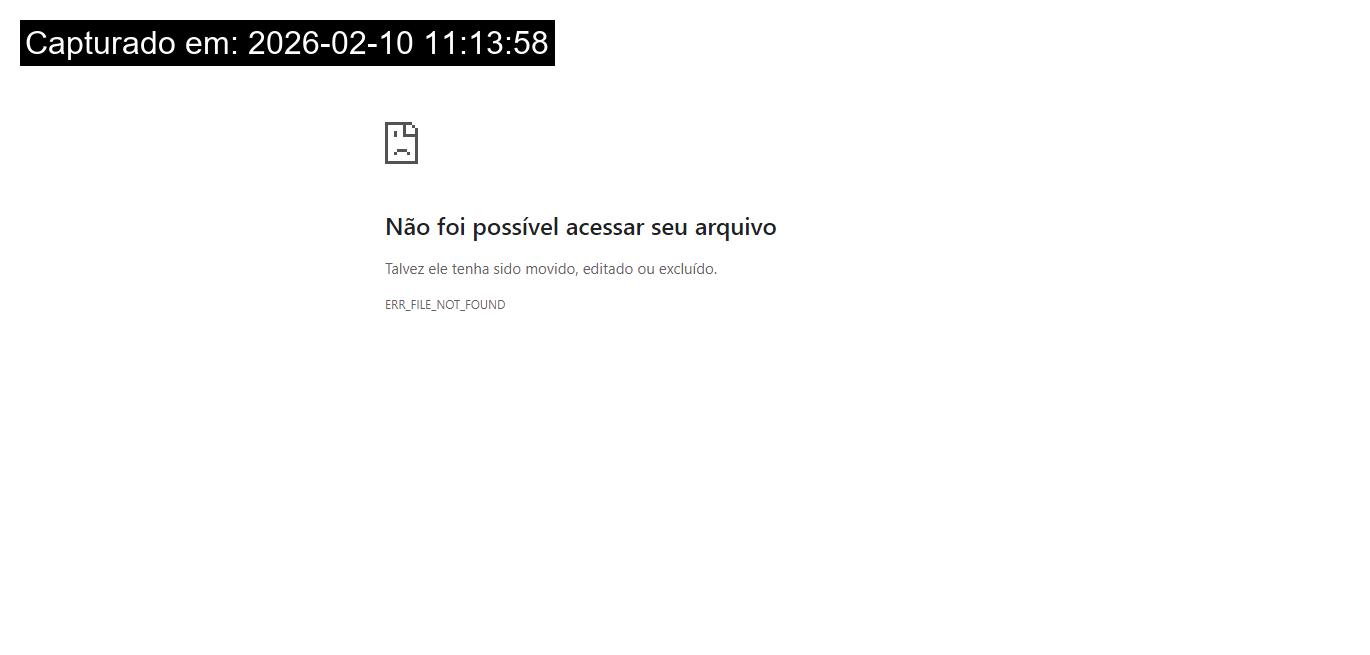Click the word 'Não' in the heading
The height and width of the screenshot is (655, 1370).
coord(408,227)
